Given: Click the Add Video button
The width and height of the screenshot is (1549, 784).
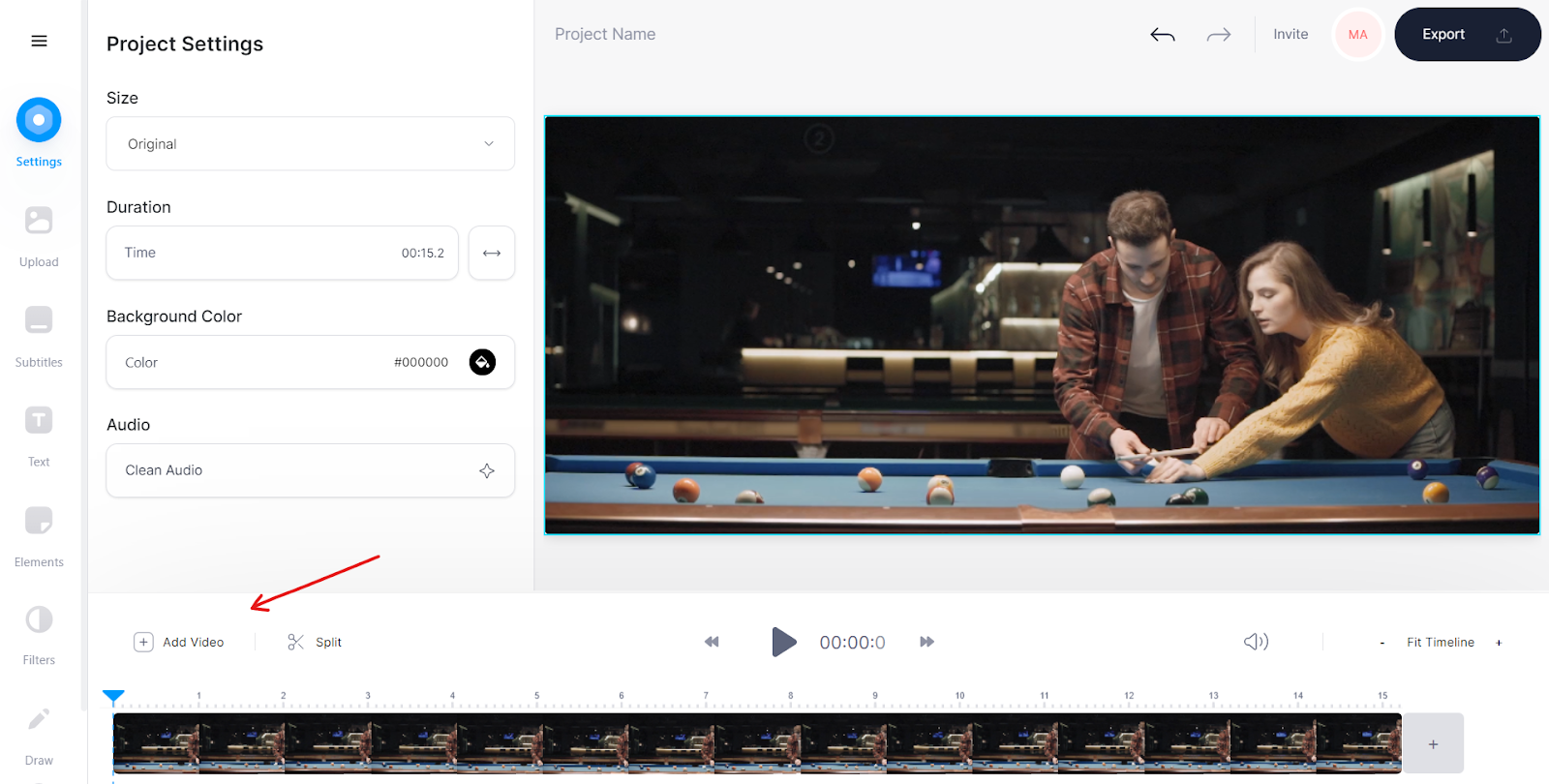Looking at the screenshot, I should pyautogui.click(x=179, y=642).
